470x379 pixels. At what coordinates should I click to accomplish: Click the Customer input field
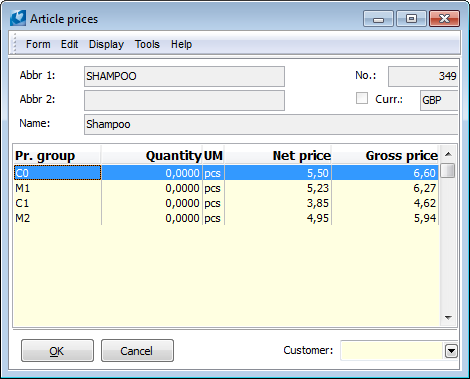[392, 351]
